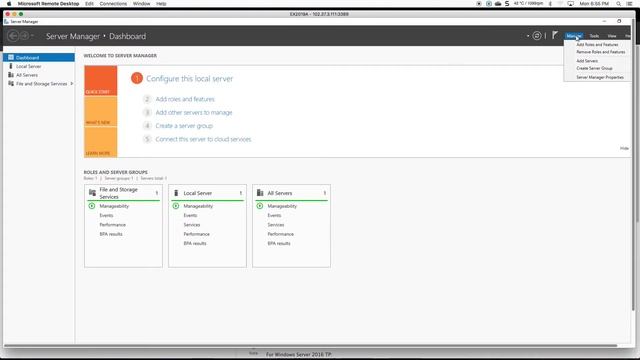Click Events in File and Storage tile

tap(106, 216)
